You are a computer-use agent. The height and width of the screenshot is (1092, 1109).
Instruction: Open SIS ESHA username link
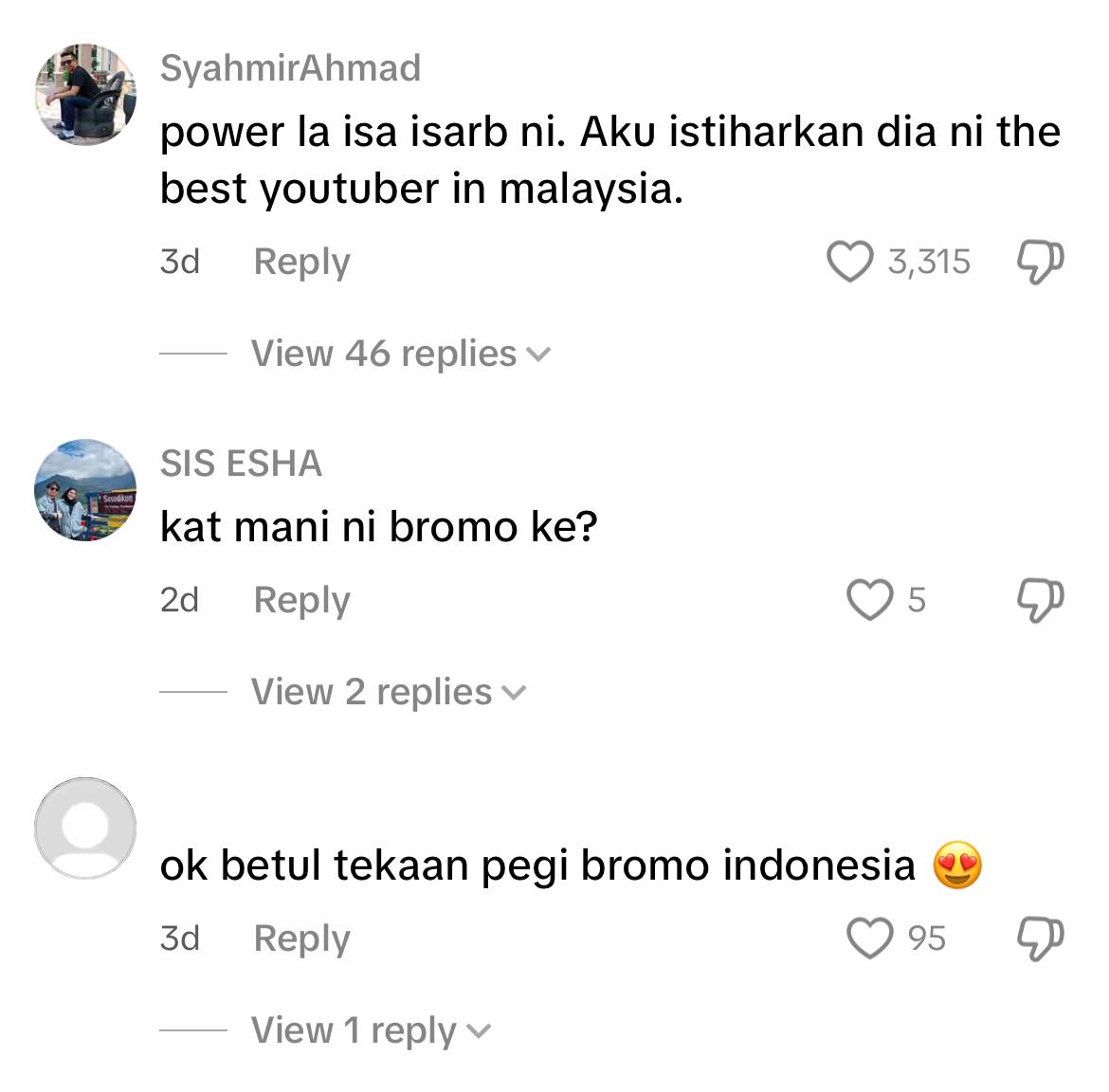point(241,464)
